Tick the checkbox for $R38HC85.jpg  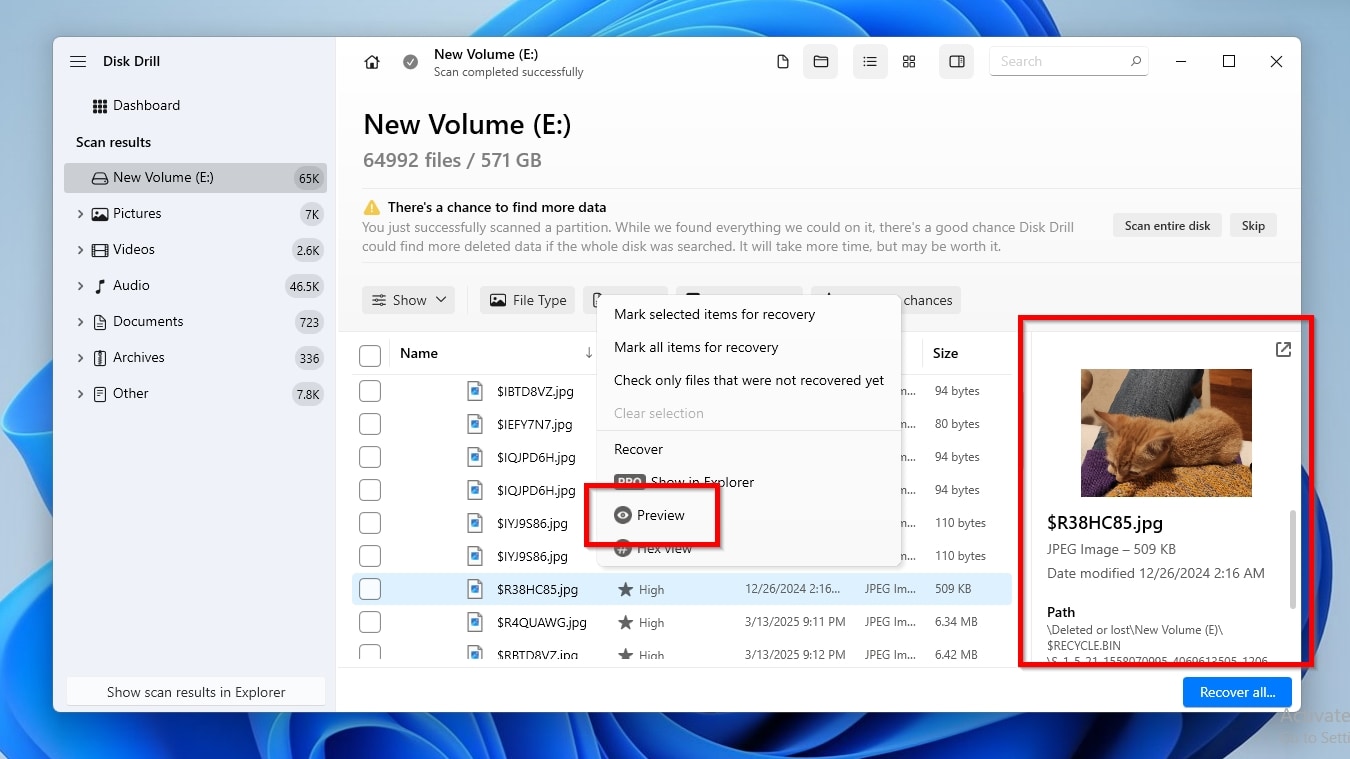(x=370, y=589)
